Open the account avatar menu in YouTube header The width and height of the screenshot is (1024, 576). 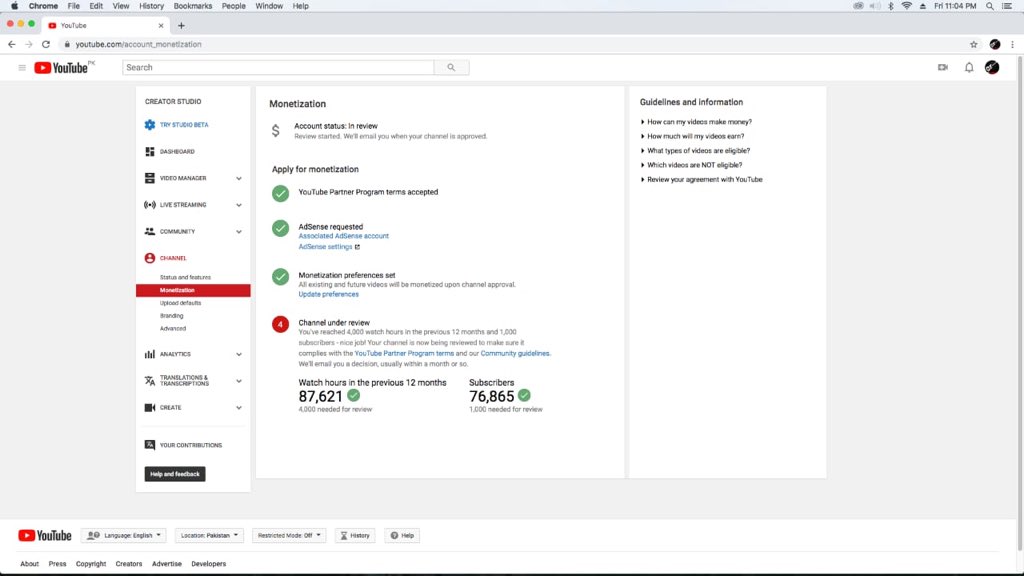pos(992,67)
